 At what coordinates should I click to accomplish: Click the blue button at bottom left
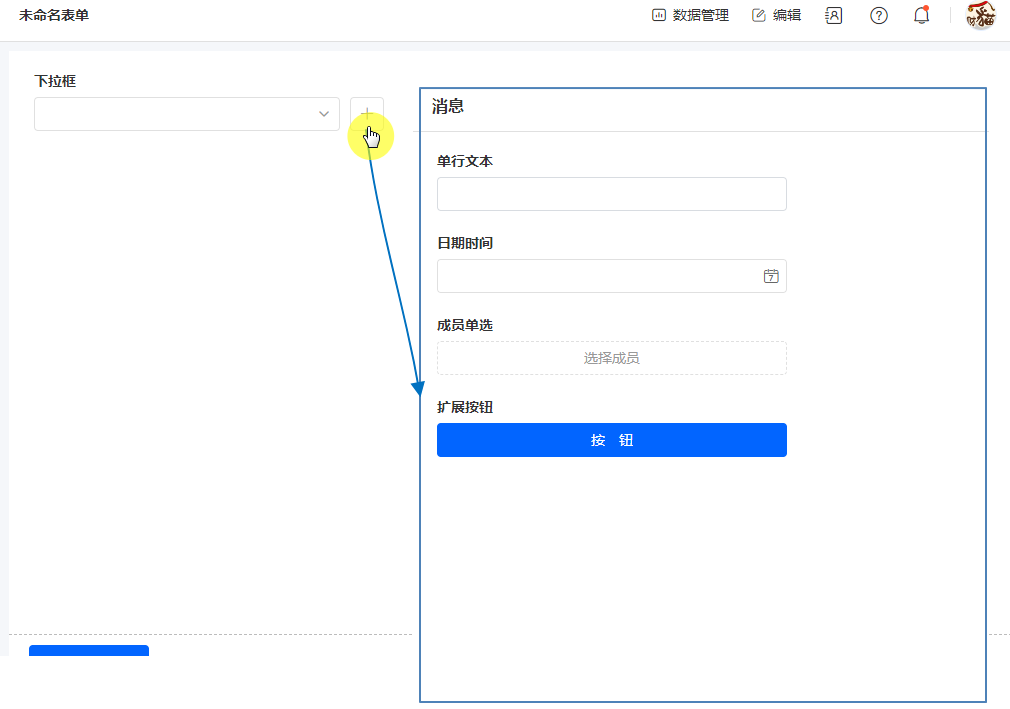click(88, 651)
